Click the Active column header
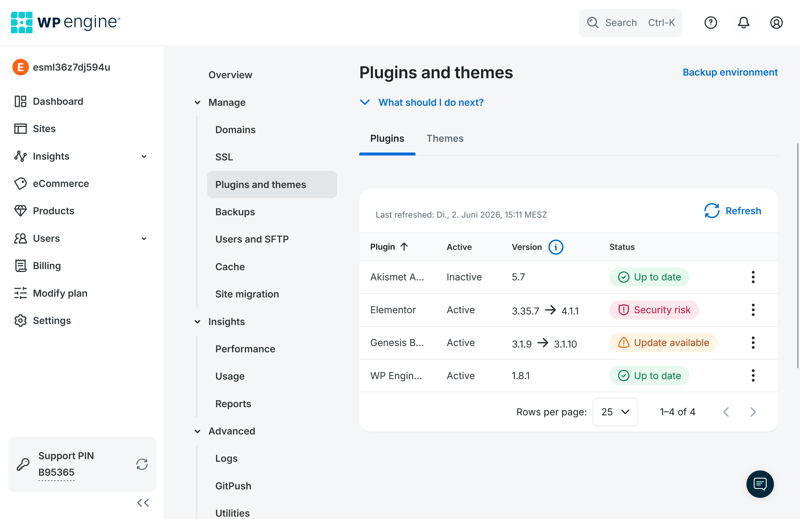800x519 pixels. [459, 247]
